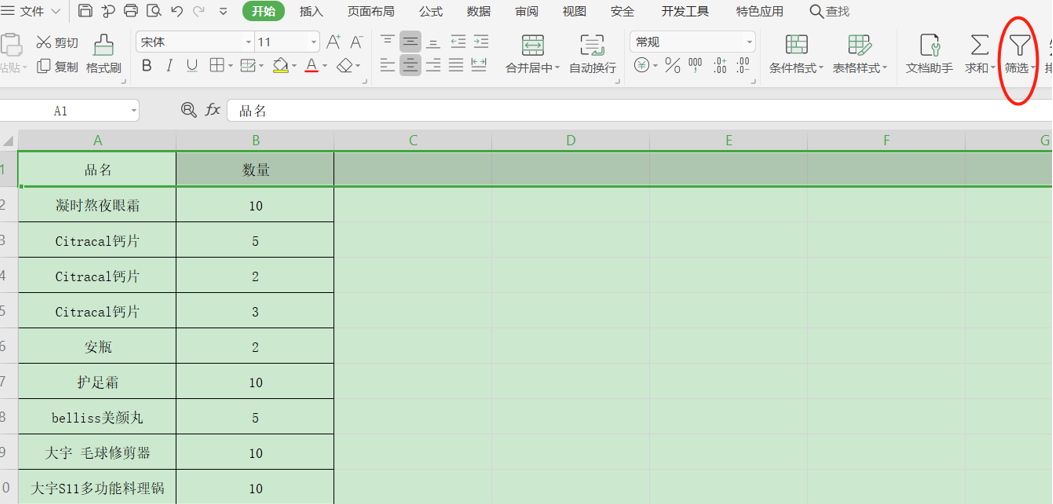Open the Name Box dropdown arrow
This screenshot has width=1053, height=504.
[x=134, y=110]
